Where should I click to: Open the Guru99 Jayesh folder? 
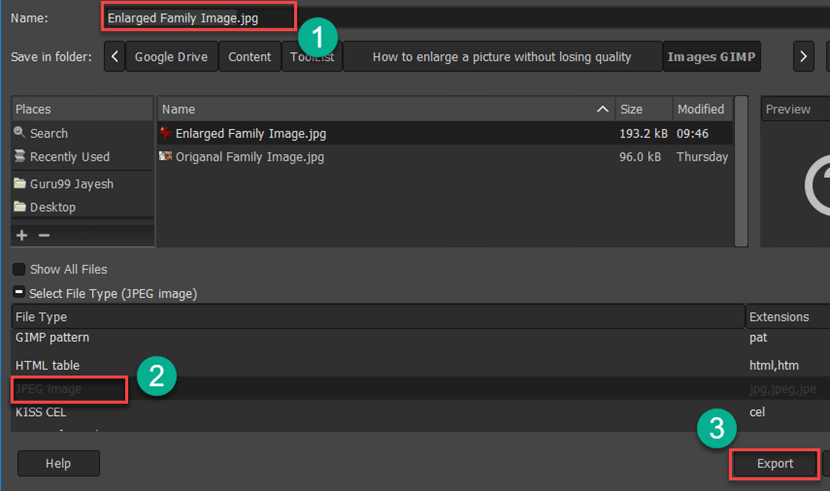coord(69,184)
